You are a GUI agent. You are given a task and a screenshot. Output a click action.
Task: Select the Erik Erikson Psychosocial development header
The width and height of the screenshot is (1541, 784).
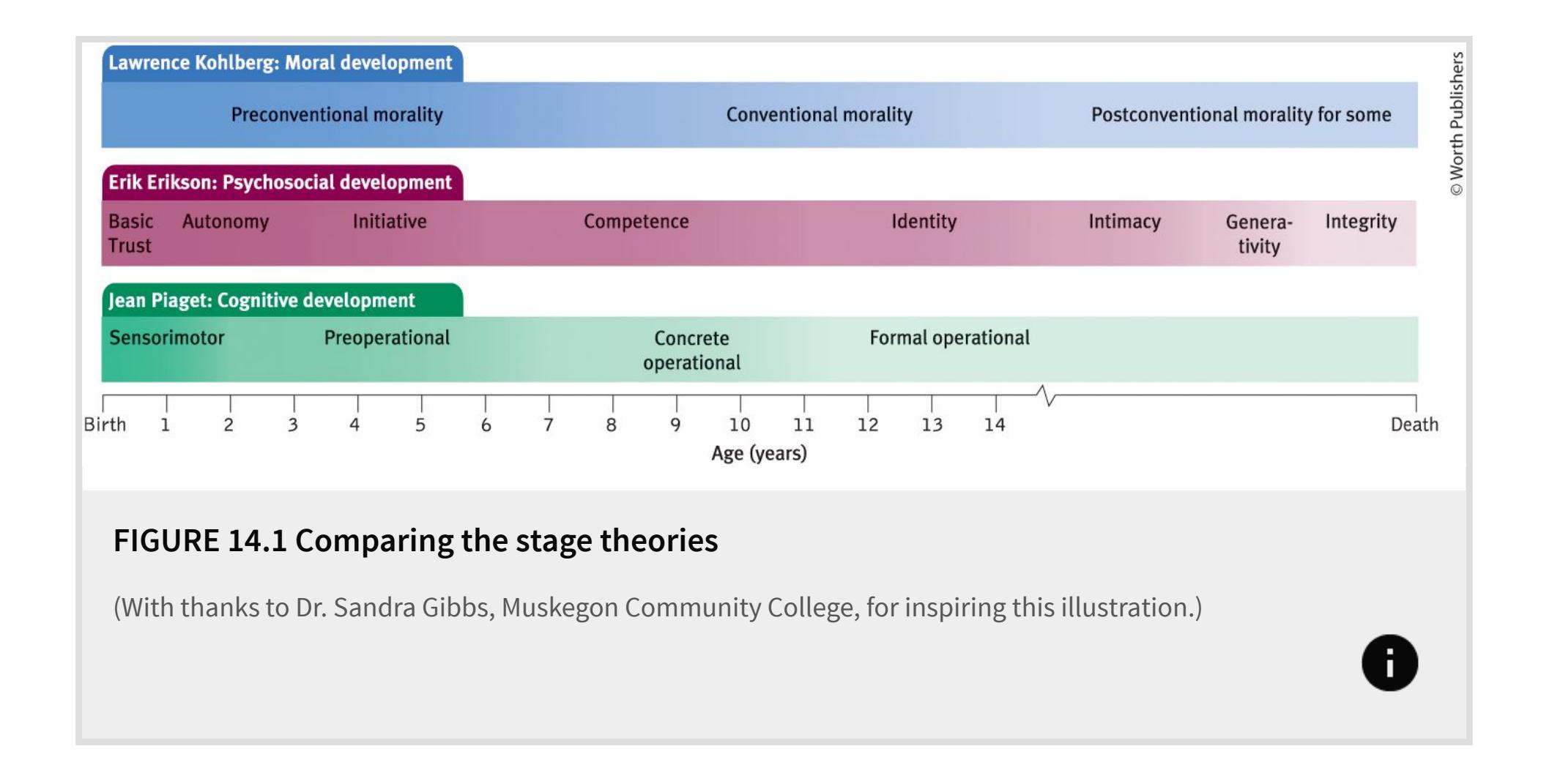(281, 182)
